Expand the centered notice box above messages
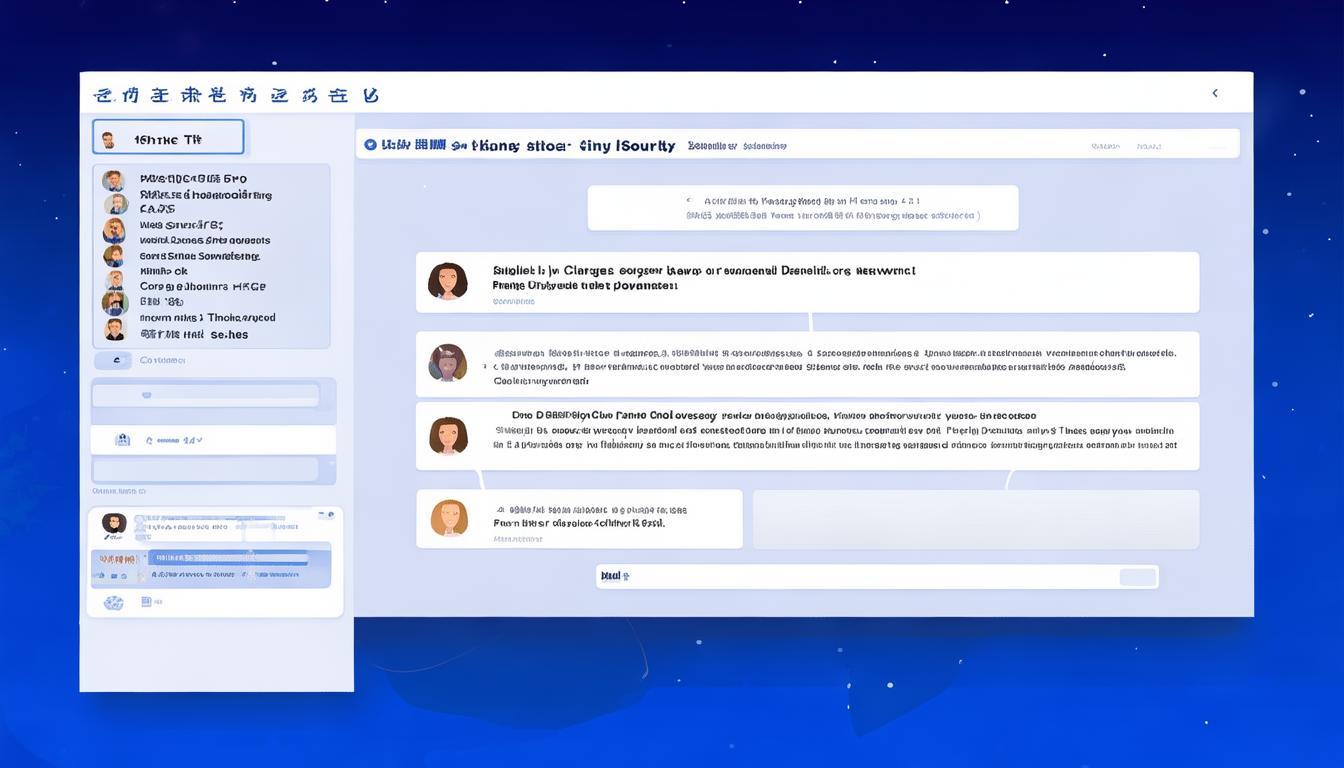The image size is (1344, 768). [x=802, y=208]
